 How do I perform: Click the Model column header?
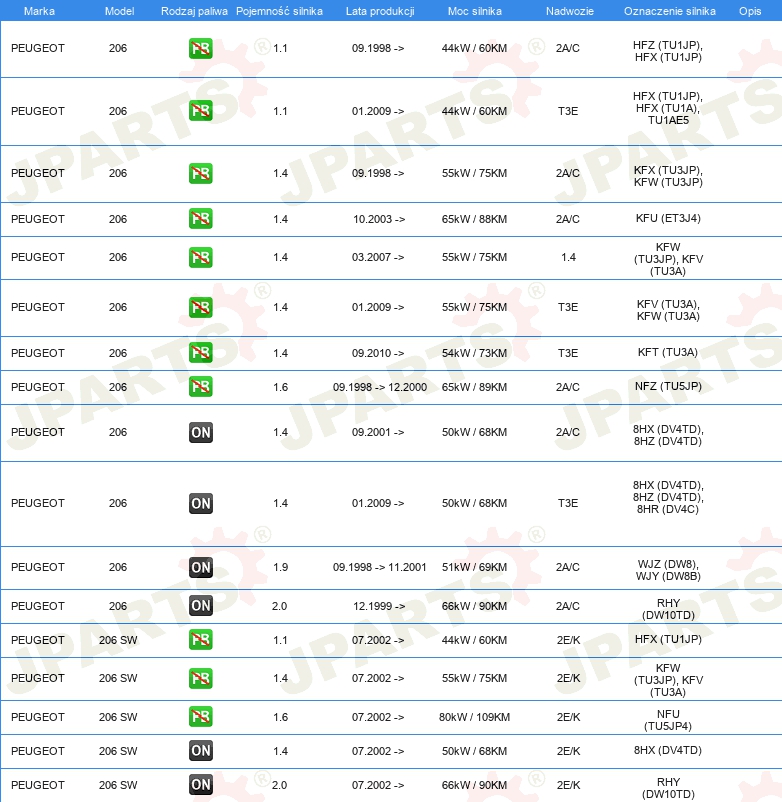point(119,11)
